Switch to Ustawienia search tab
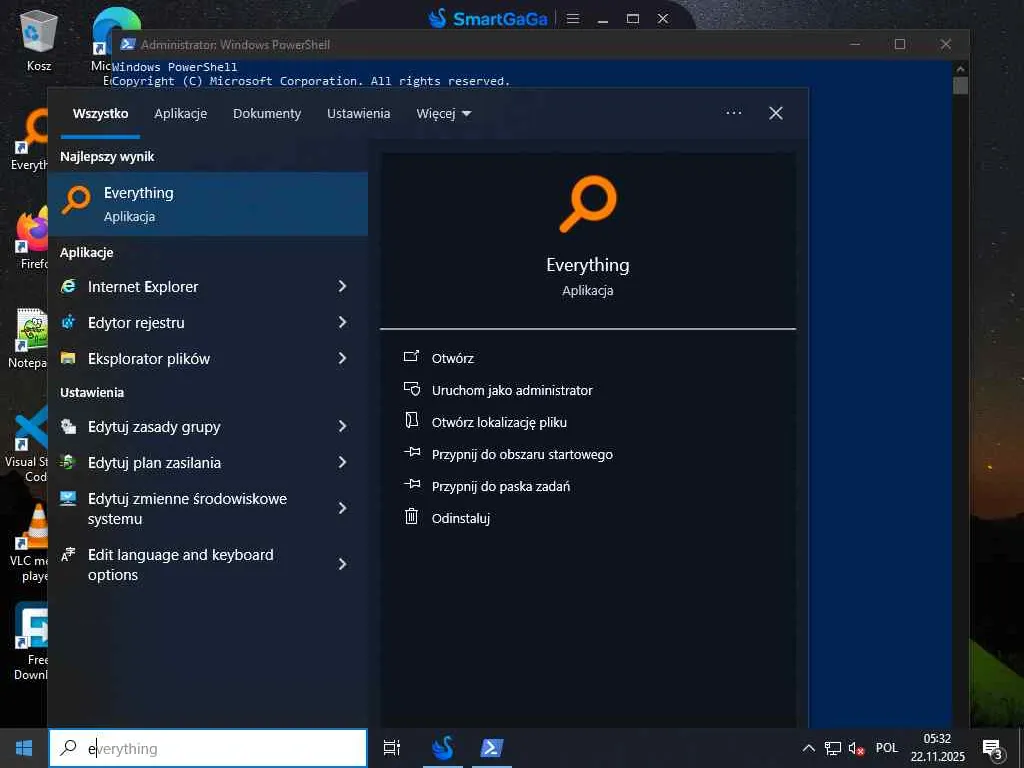The image size is (1024, 768). tap(359, 114)
